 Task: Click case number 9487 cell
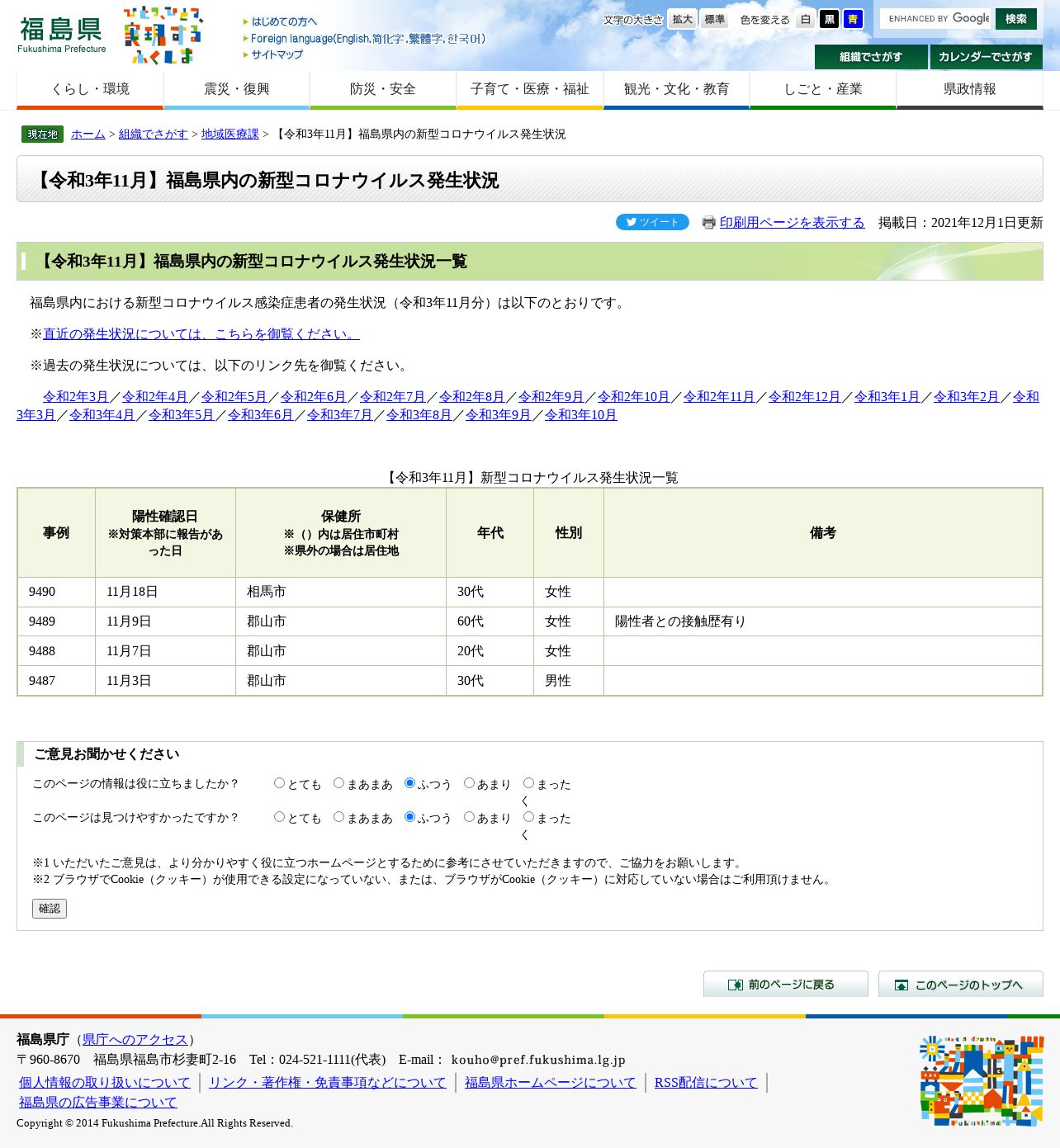tap(56, 681)
